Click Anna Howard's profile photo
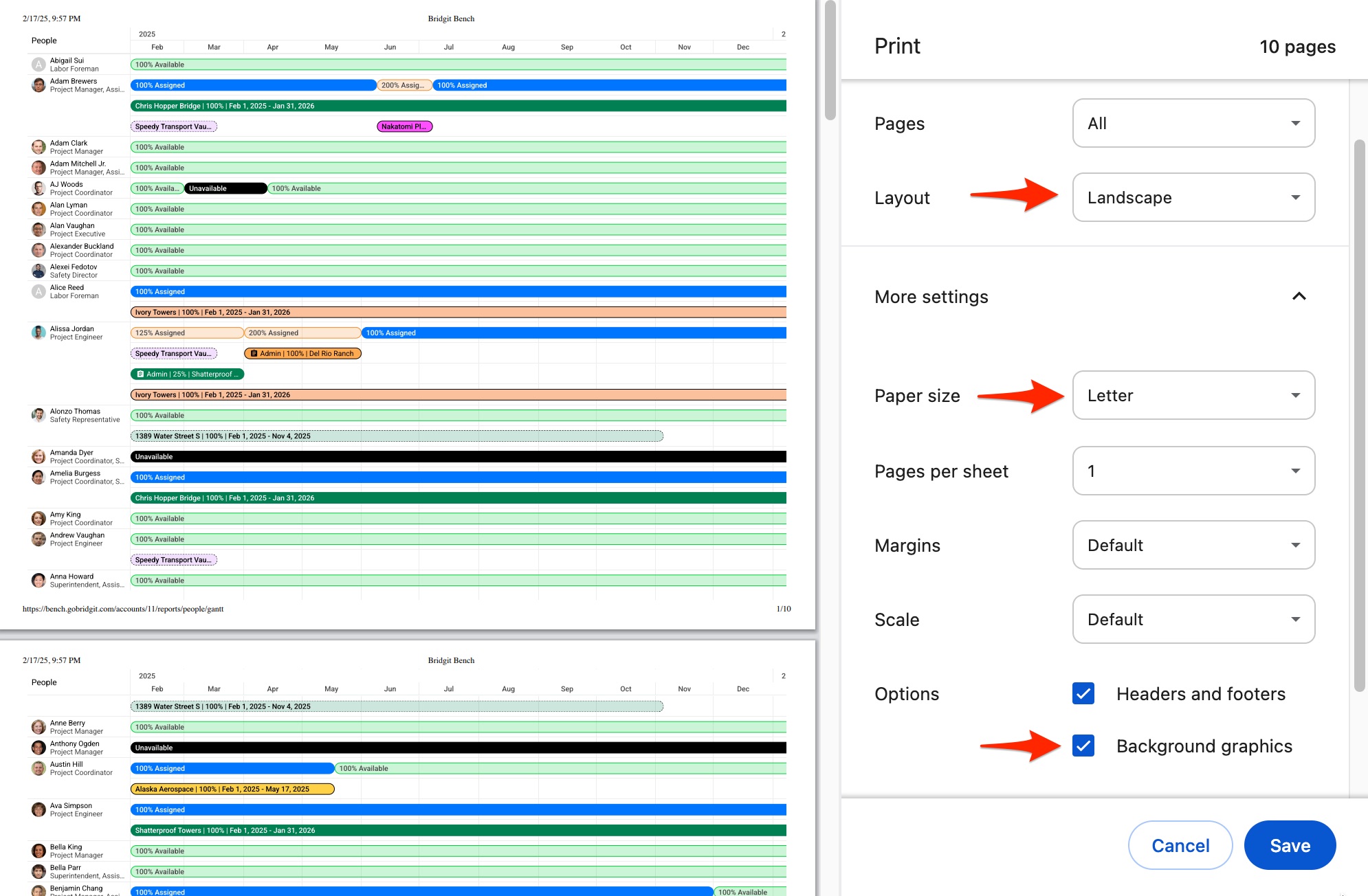Viewport: 1368px width, 896px height. pyautogui.click(x=39, y=580)
